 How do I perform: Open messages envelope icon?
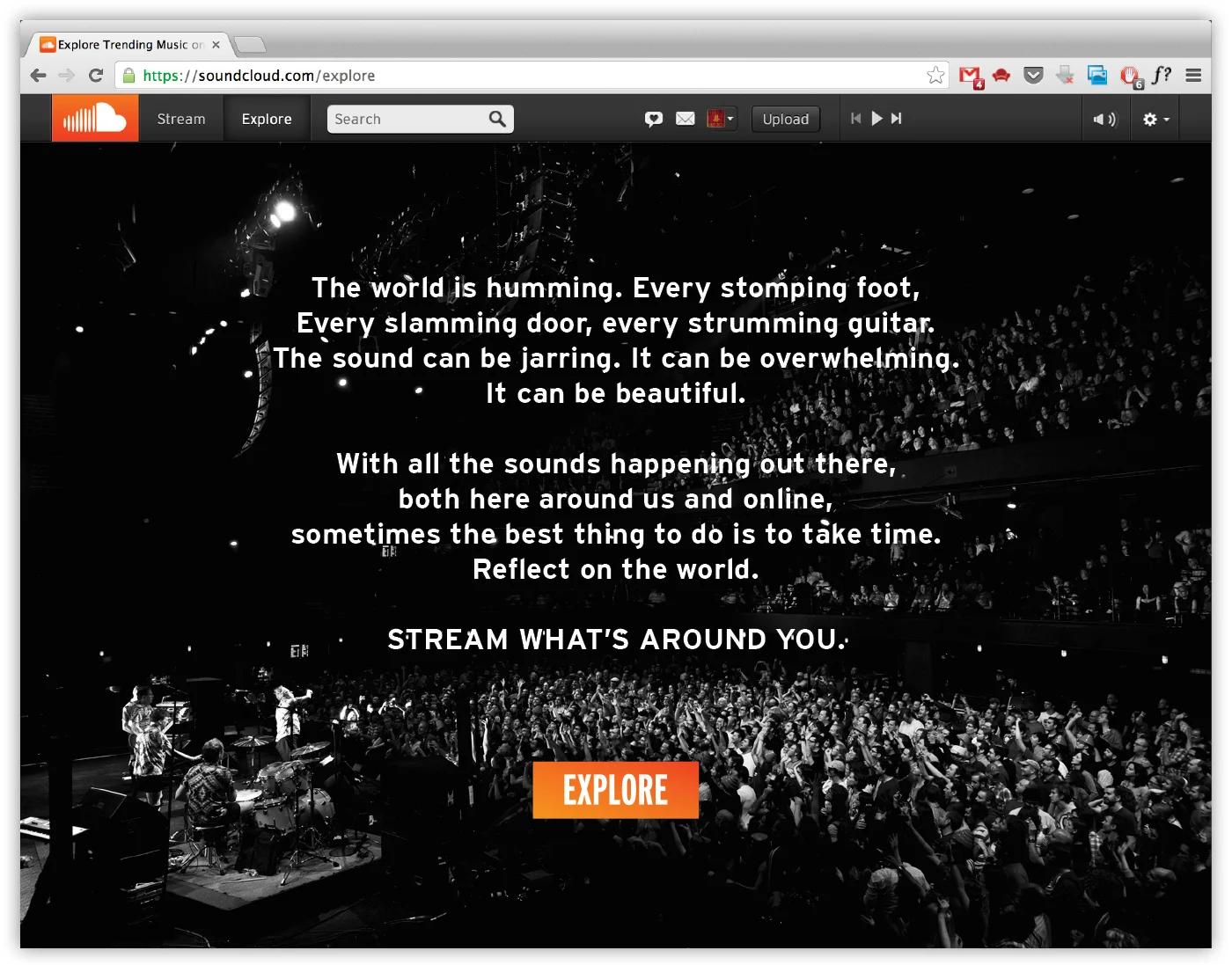(x=686, y=119)
